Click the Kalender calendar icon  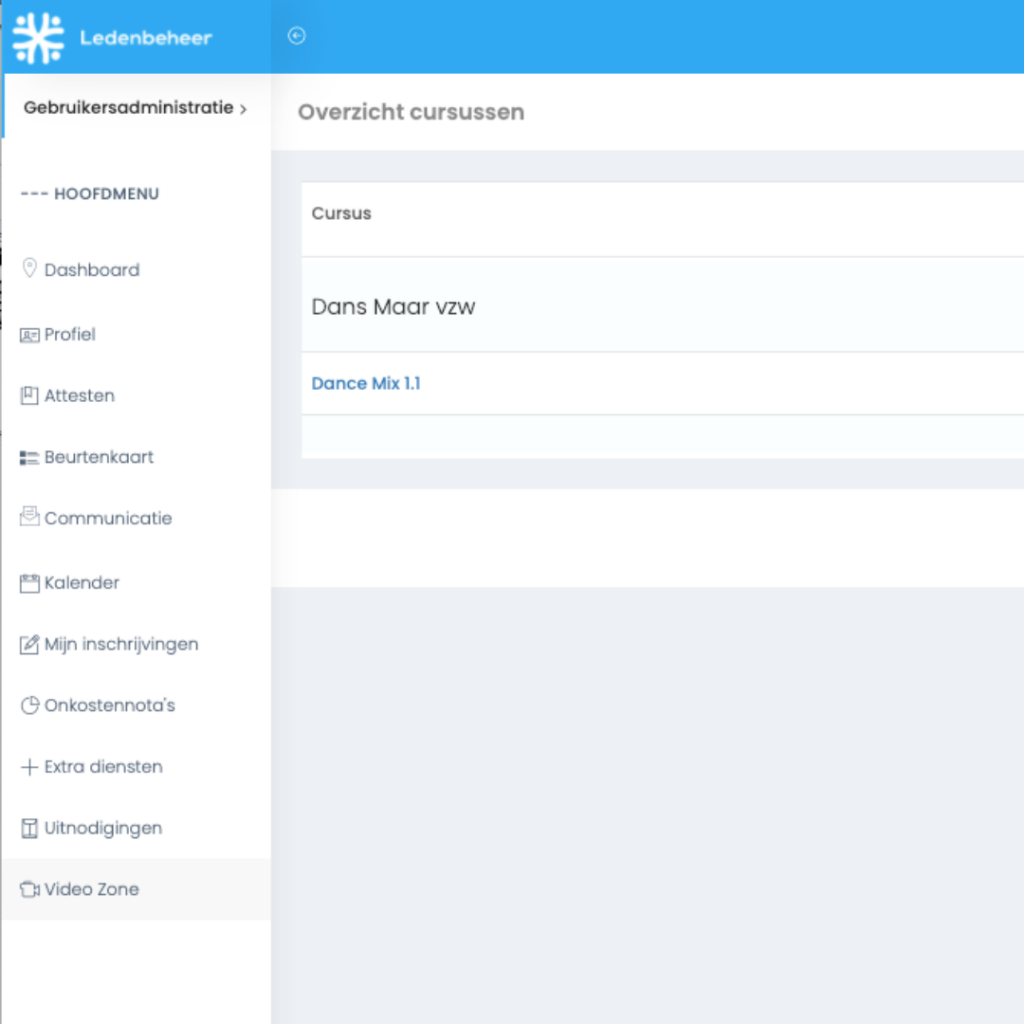click(29, 583)
